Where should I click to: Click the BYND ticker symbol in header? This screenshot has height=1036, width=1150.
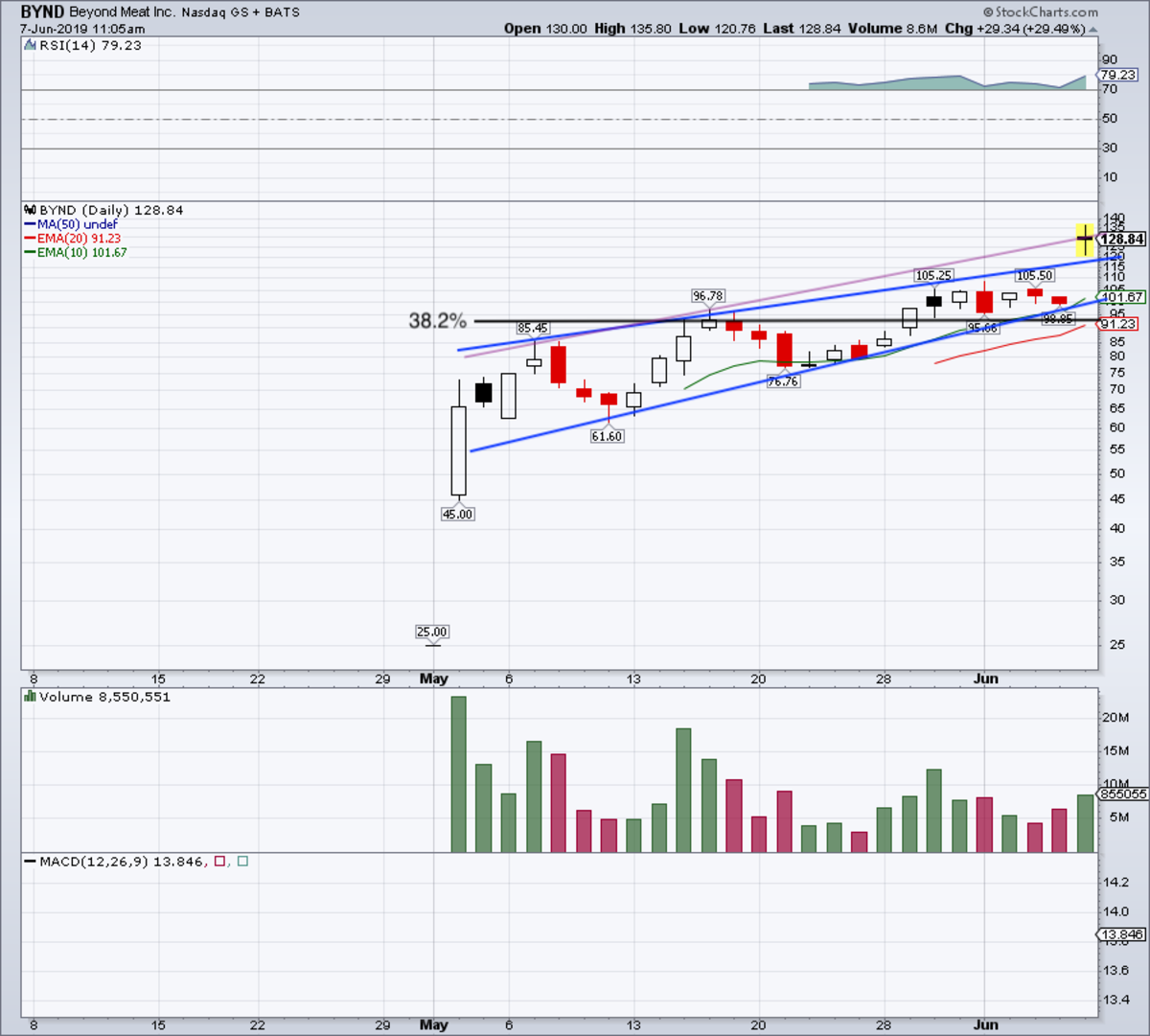tap(42, 12)
